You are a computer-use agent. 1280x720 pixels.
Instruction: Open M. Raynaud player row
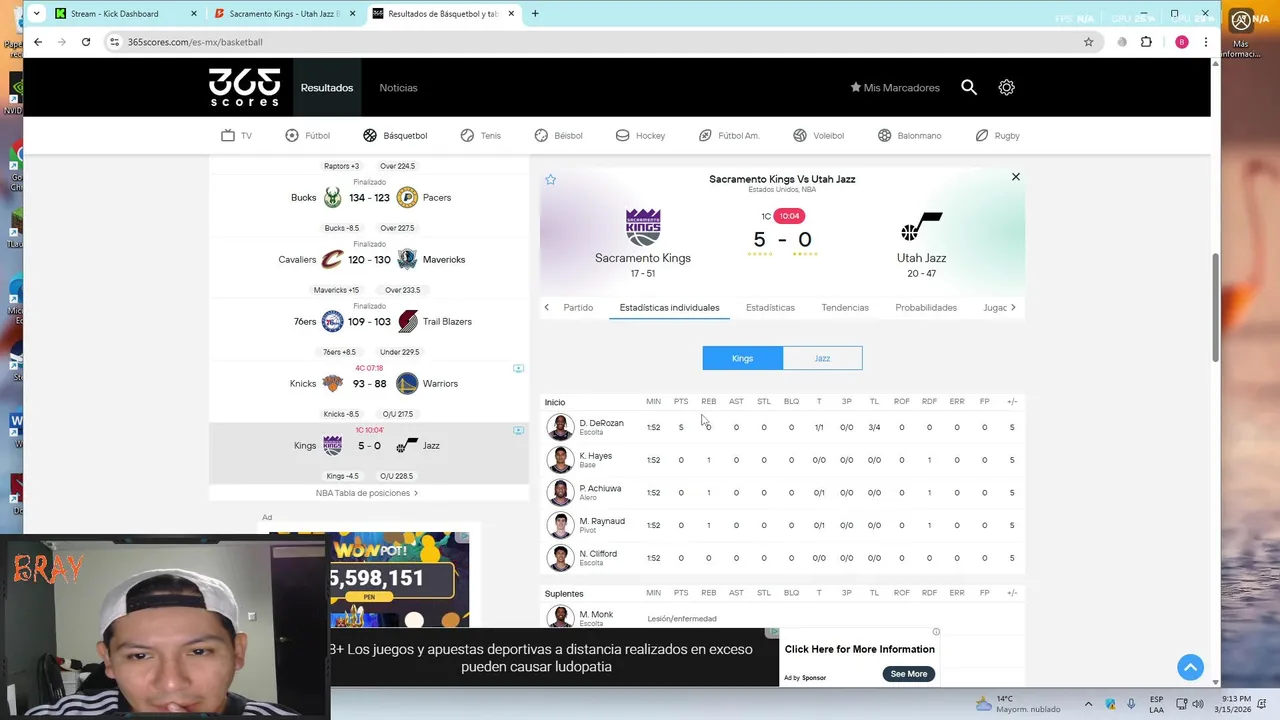(x=783, y=525)
